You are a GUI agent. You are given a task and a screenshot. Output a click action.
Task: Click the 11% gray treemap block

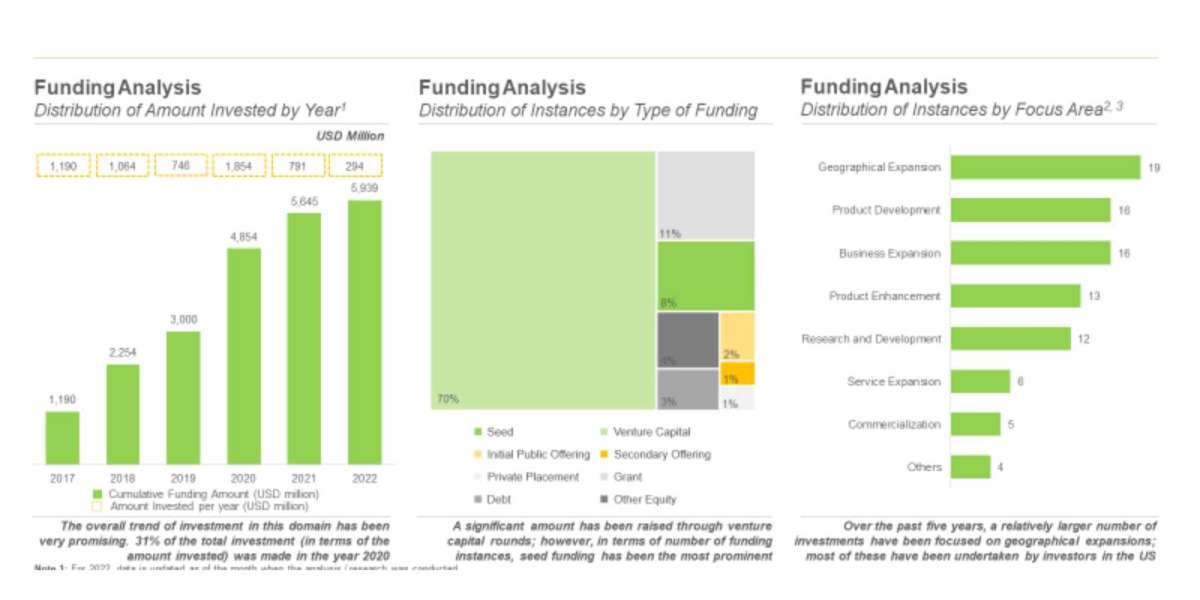705,195
